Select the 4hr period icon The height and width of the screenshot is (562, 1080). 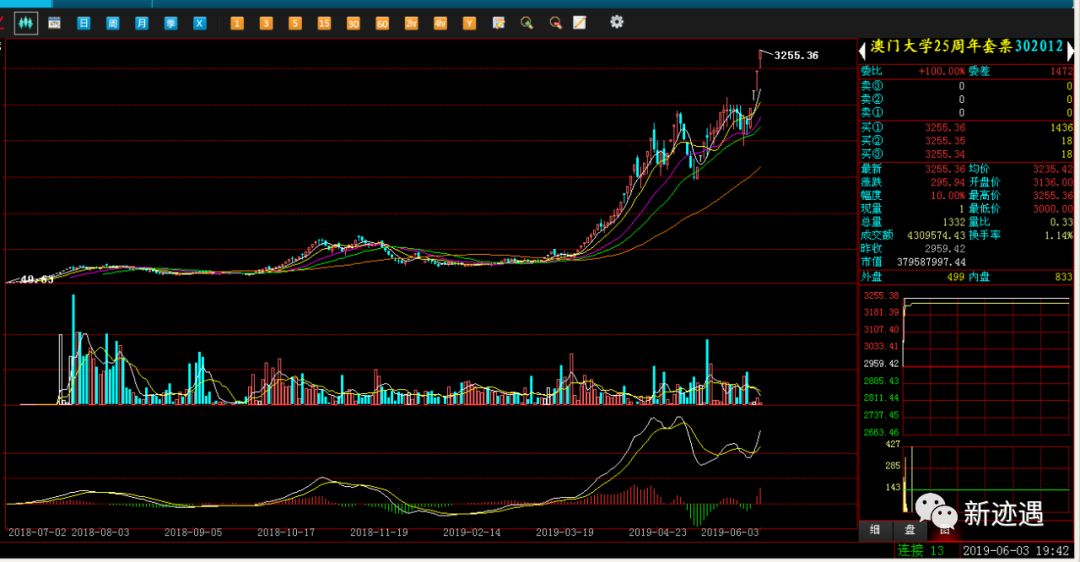click(x=440, y=23)
